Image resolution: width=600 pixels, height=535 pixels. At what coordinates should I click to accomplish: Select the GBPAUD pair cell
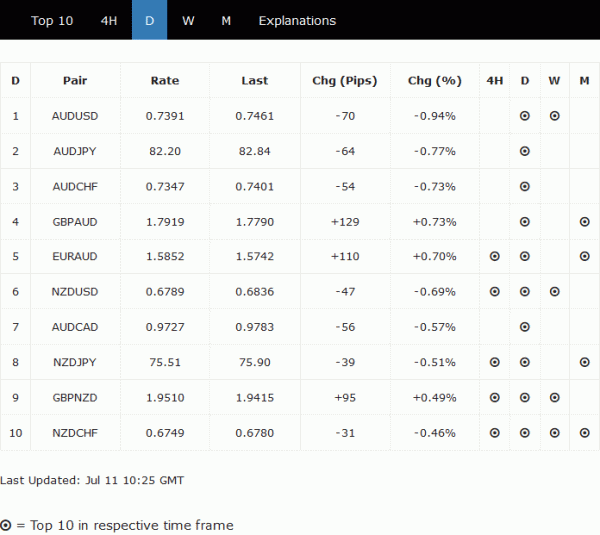click(75, 222)
